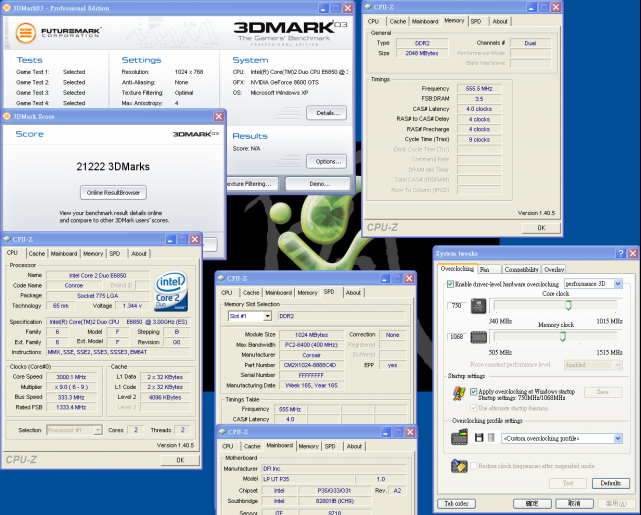Click the overclocking profile chip icon

pyautogui.click(x=459, y=437)
